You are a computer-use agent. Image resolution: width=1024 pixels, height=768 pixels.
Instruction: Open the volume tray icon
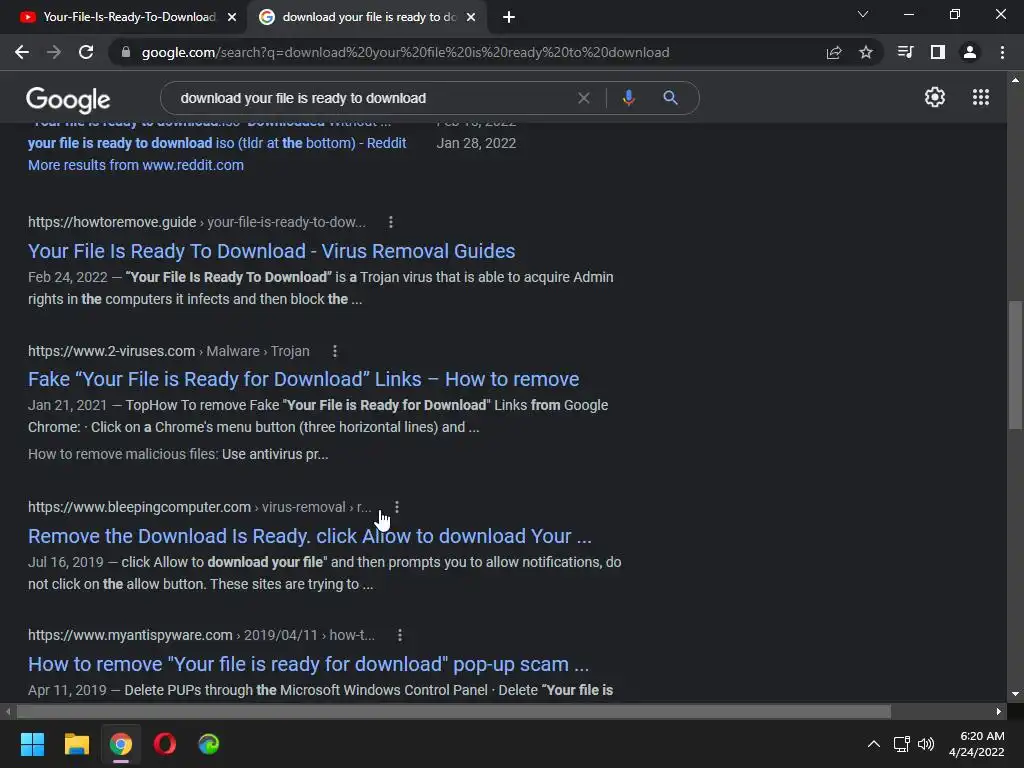pyautogui.click(x=925, y=744)
